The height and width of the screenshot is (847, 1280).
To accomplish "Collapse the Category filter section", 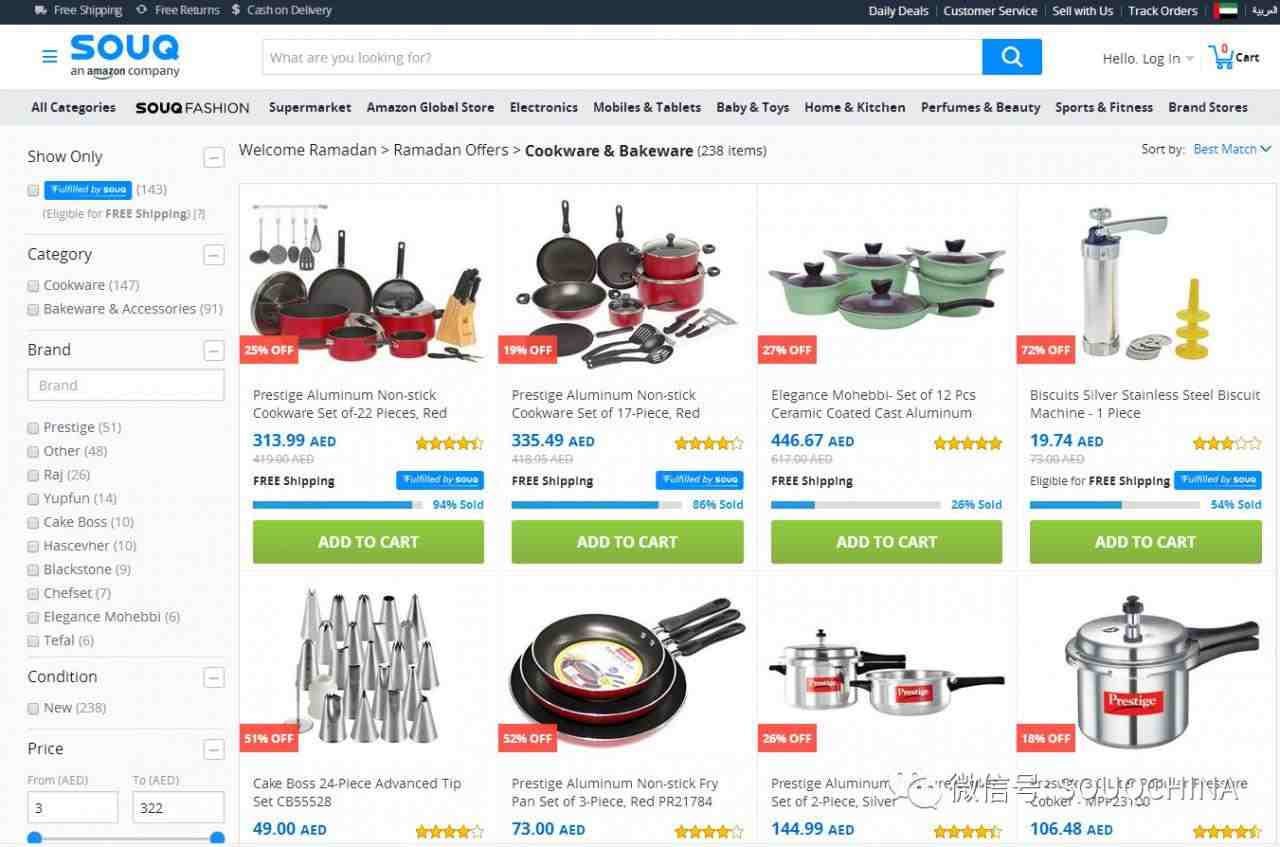I will 213,255.
